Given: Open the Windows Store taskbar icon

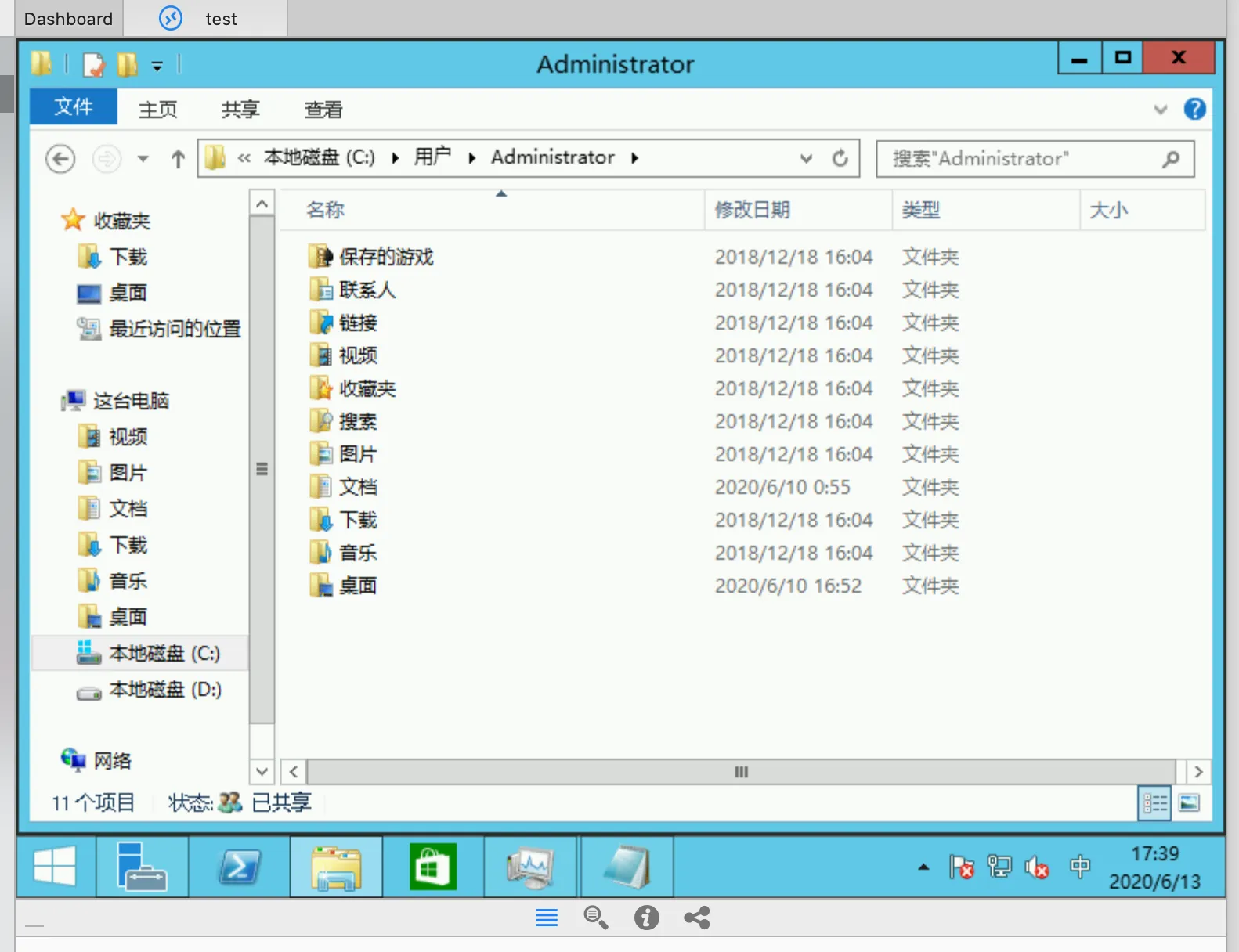Looking at the screenshot, I should tap(433, 867).
